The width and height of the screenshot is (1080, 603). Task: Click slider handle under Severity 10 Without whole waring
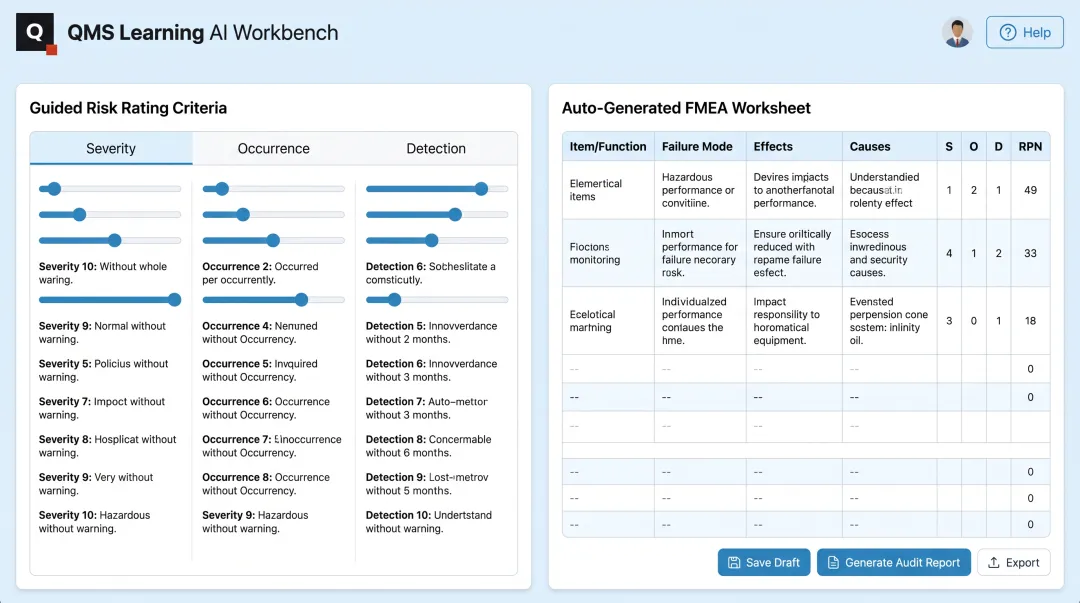coord(174,300)
